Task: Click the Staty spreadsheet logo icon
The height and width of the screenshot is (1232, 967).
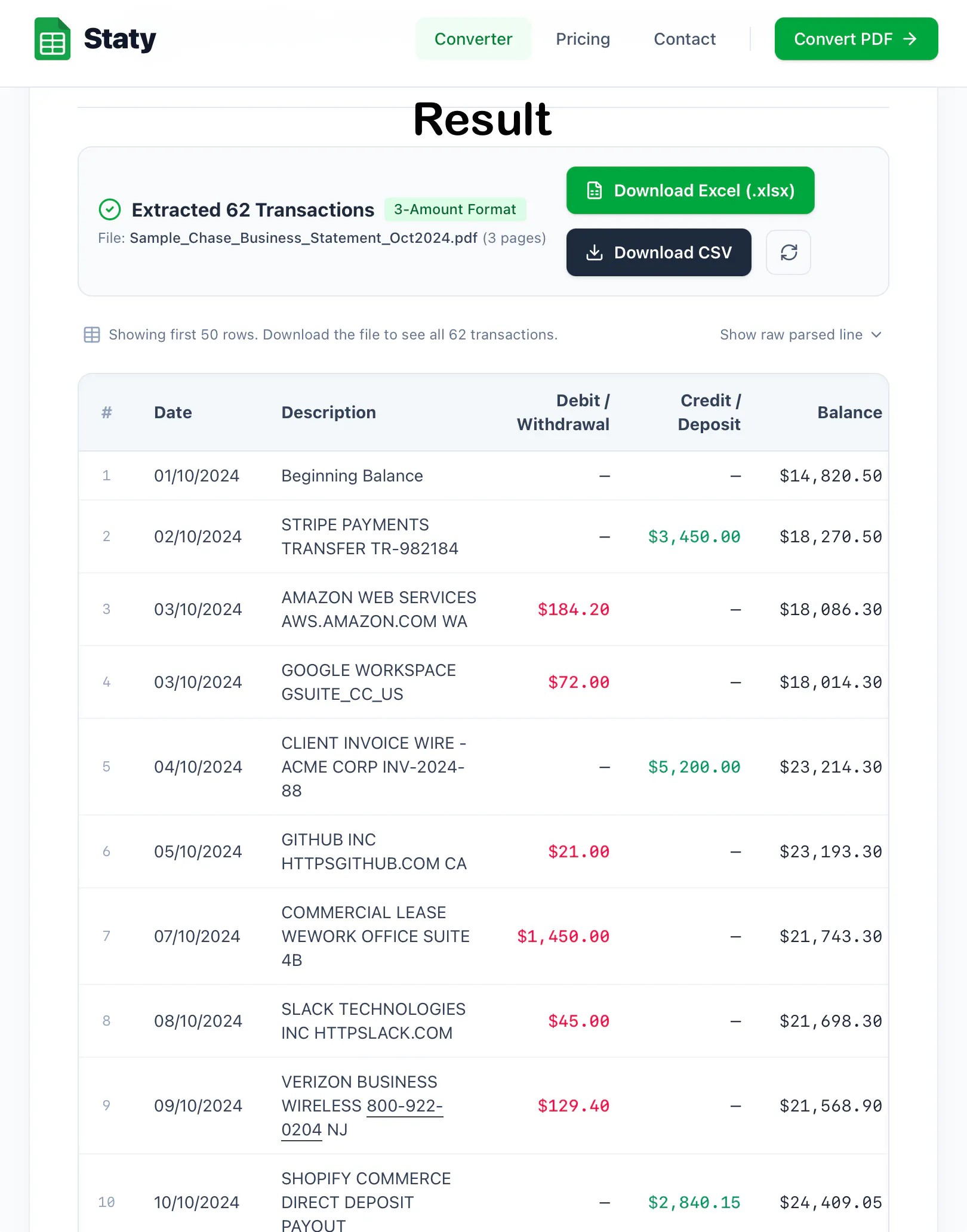Action: pyautogui.click(x=53, y=39)
